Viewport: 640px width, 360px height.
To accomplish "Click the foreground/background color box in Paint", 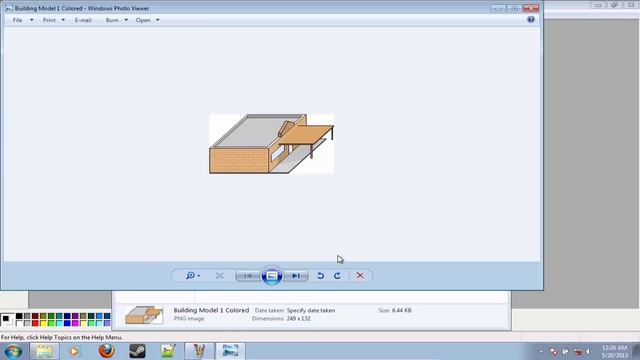I will click(x=7, y=320).
